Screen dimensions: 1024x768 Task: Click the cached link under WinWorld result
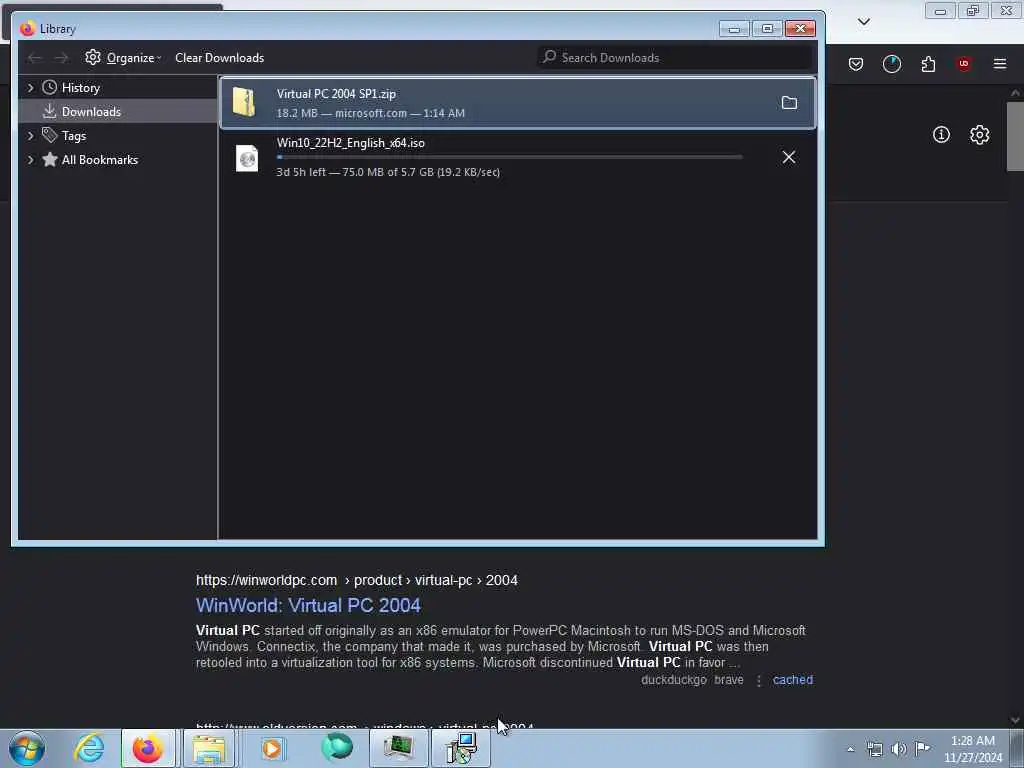pyautogui.click(x=793, y=680)
